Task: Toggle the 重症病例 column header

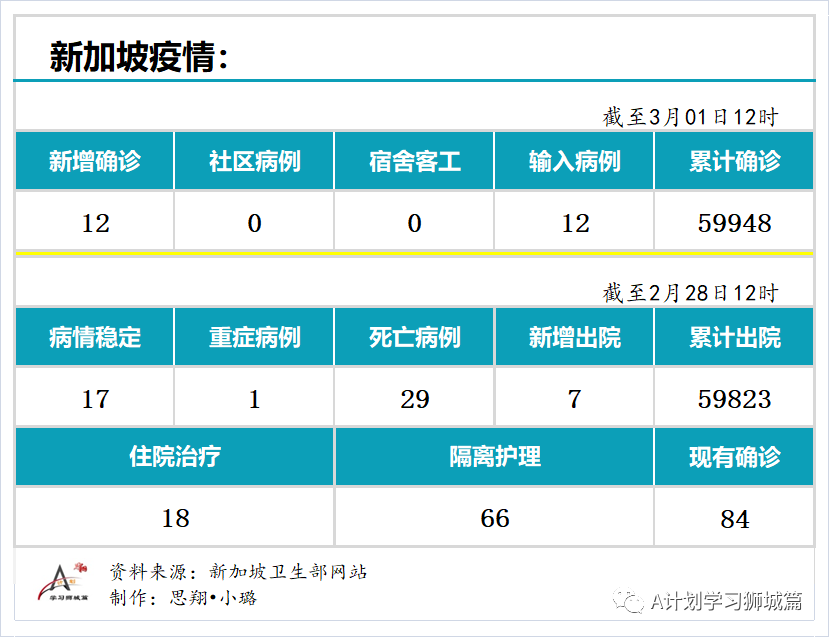Action: 254,337
